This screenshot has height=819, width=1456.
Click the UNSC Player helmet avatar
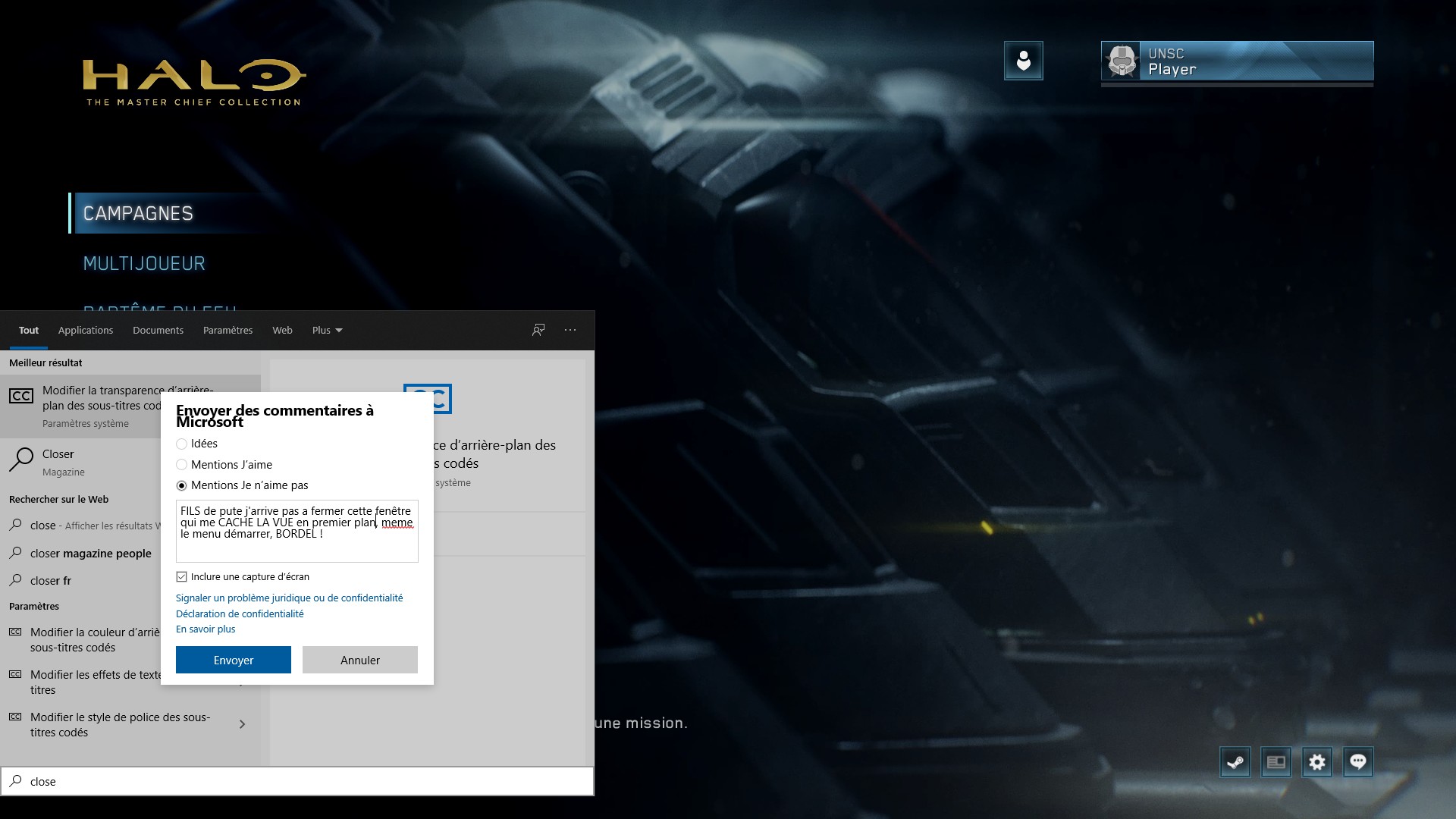(x=1122, y=61)
